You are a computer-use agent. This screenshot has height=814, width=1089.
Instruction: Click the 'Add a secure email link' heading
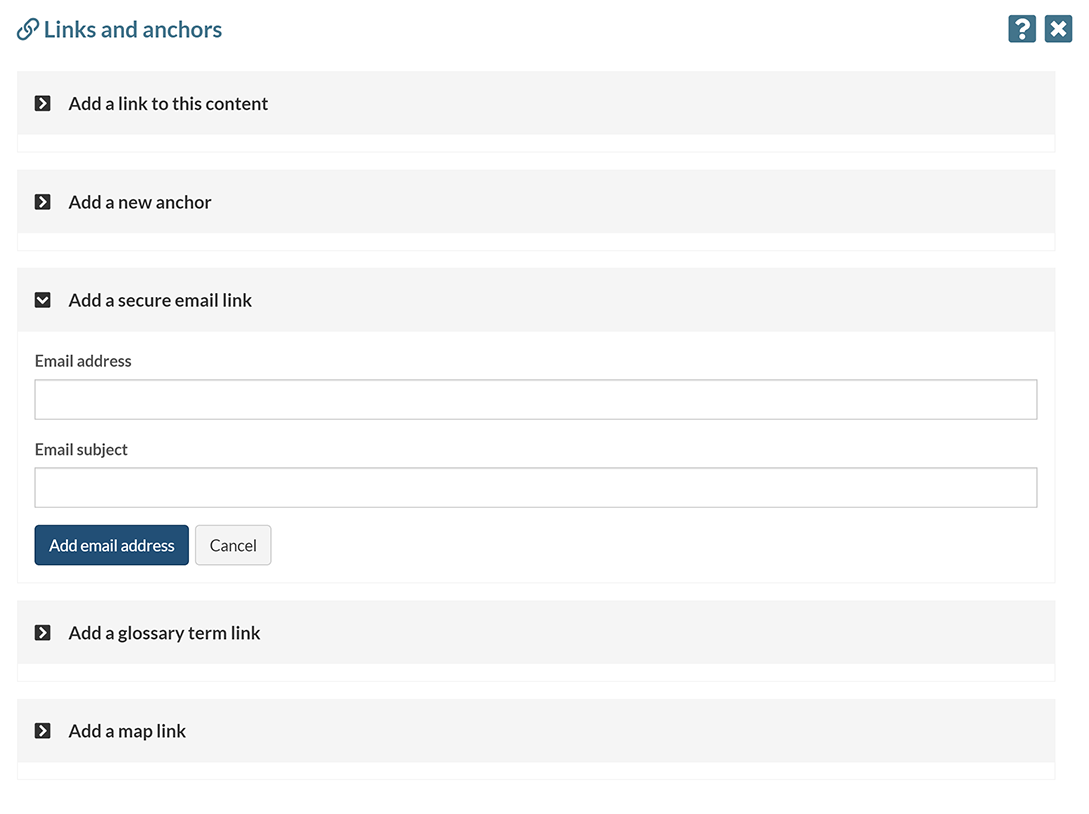(160, 300)
